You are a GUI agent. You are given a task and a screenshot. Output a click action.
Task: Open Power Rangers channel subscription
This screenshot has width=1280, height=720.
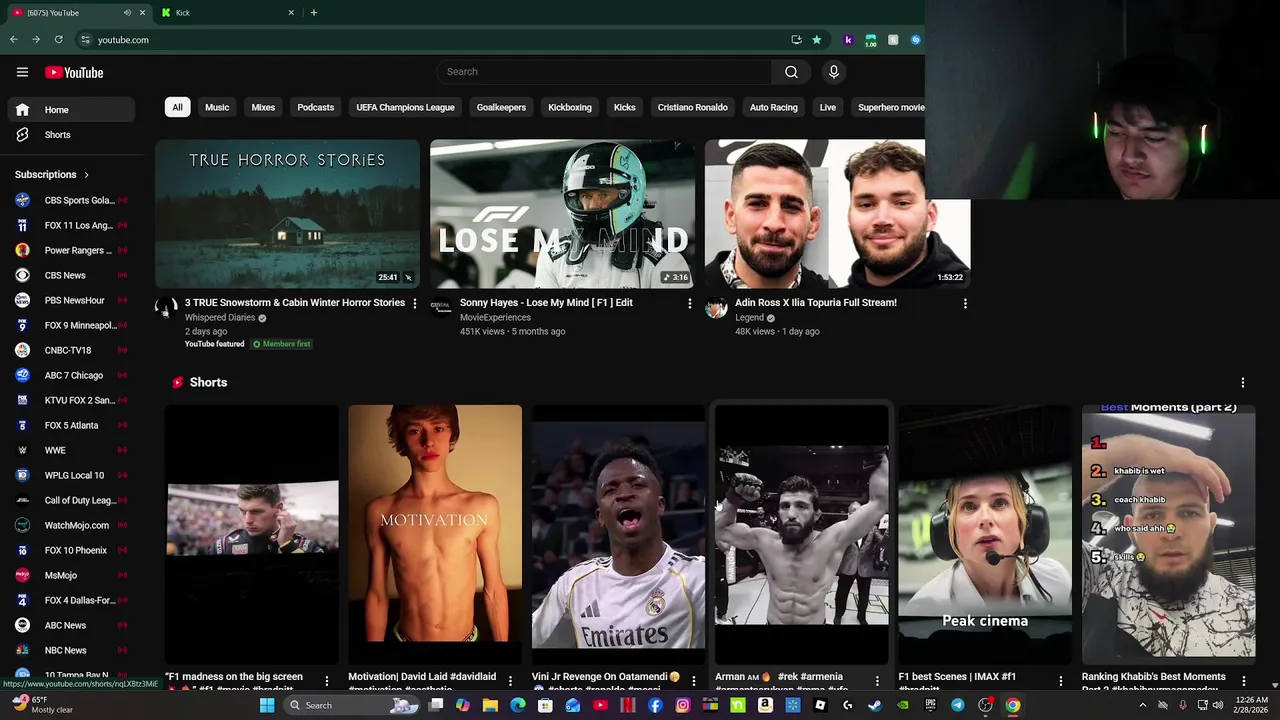tap(70, 250)
